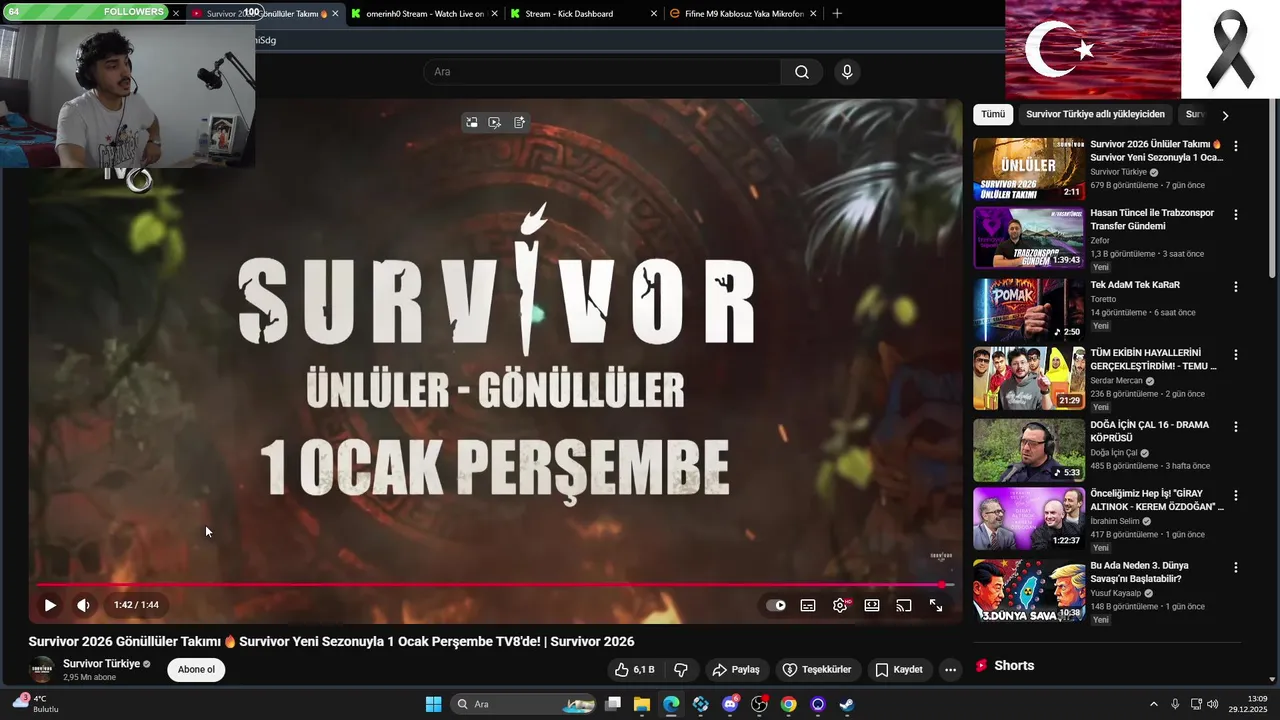Cast video with Play on TV icon
The image size is (1280, 720).
[904, 605]
